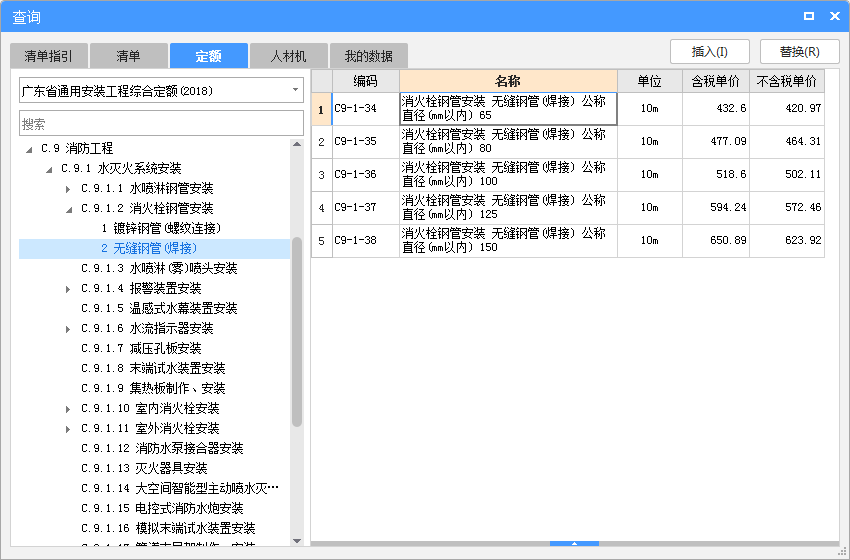The width and height of the screenshot is (850, 560).
Task: Click name cell ending in 125
Action: [508, 208]
